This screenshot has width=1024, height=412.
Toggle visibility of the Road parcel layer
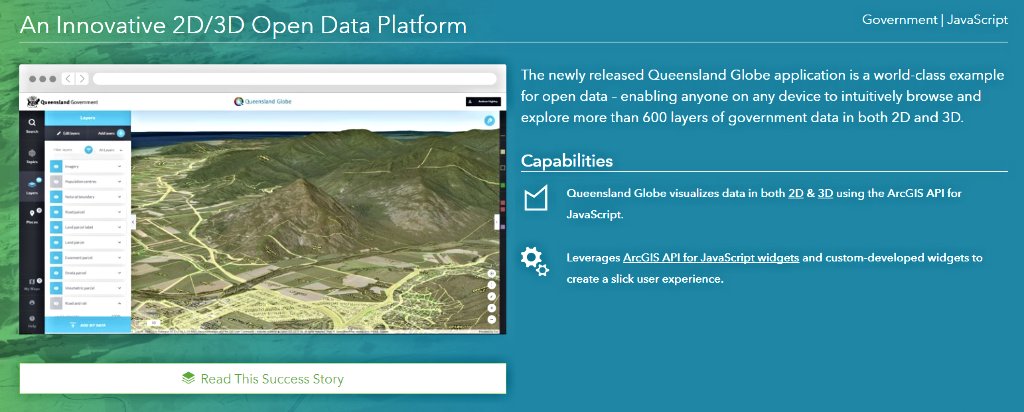coord(56,212)
